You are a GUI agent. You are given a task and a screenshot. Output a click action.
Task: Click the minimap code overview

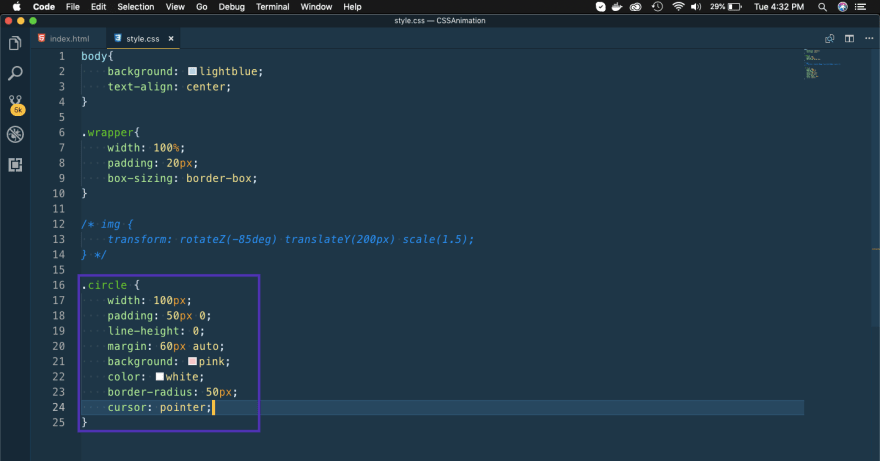821,65
